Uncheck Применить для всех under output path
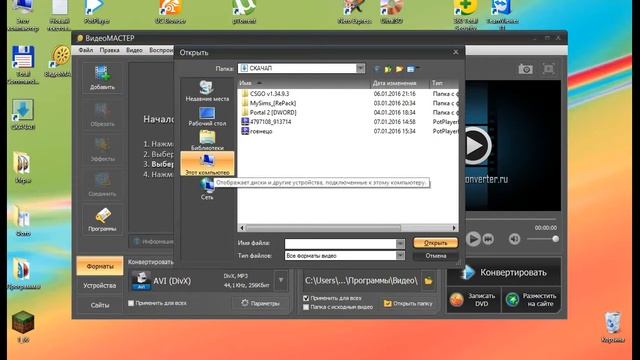Screen dimensions: 640x360 306,298
